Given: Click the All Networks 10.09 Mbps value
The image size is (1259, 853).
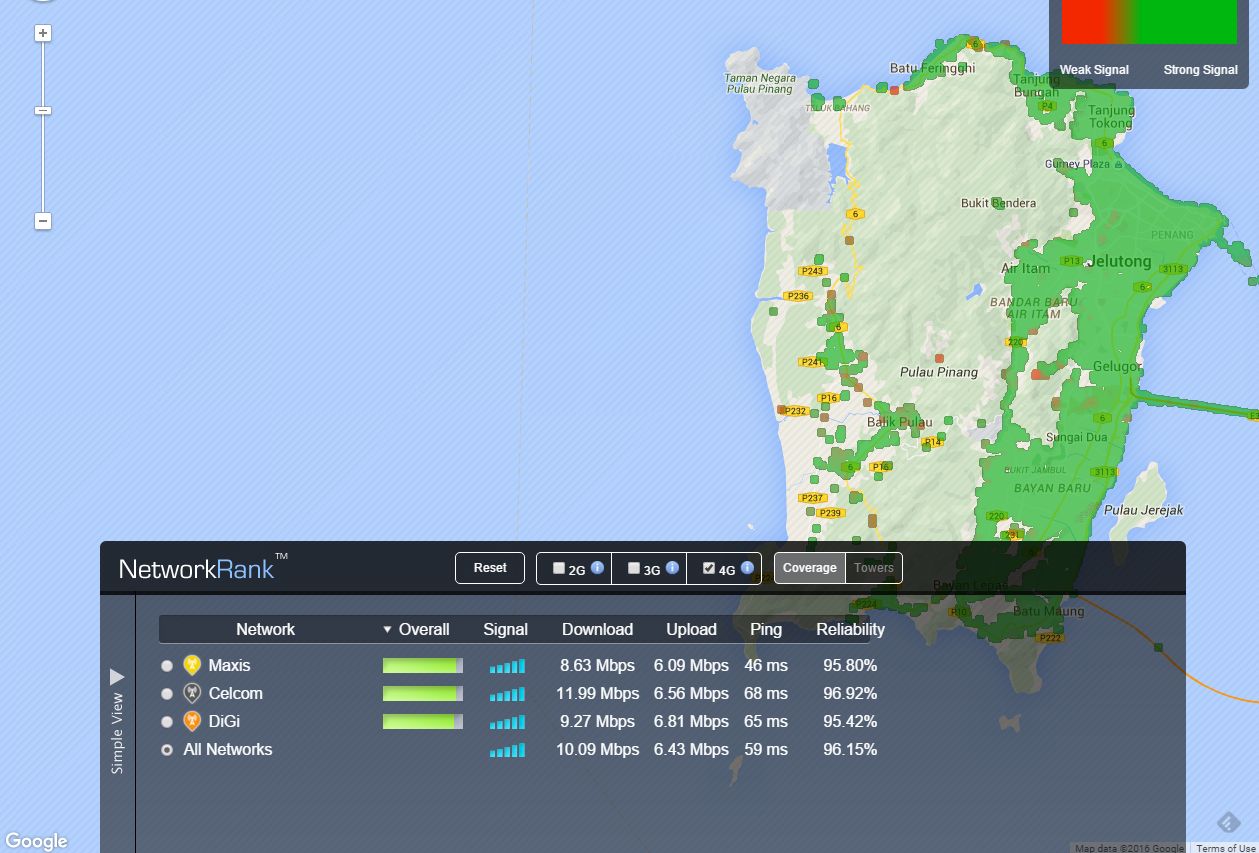Looking at the screenshot, I should coord(597,749).
